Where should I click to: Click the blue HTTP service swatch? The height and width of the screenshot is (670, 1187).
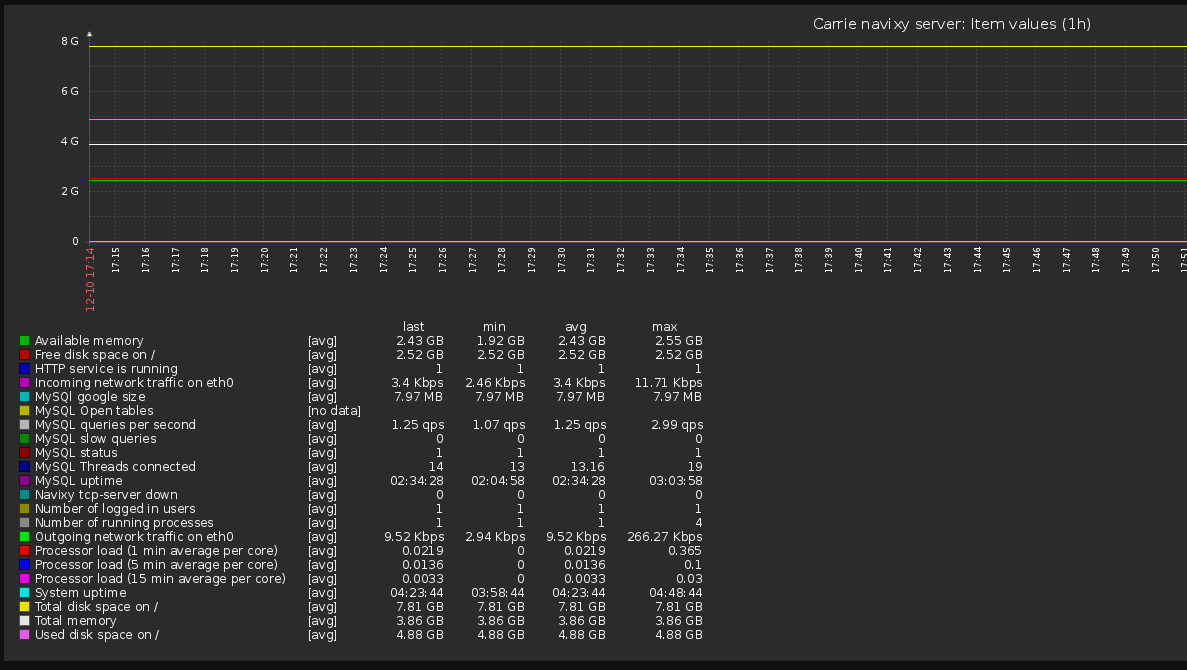[24, 369]
